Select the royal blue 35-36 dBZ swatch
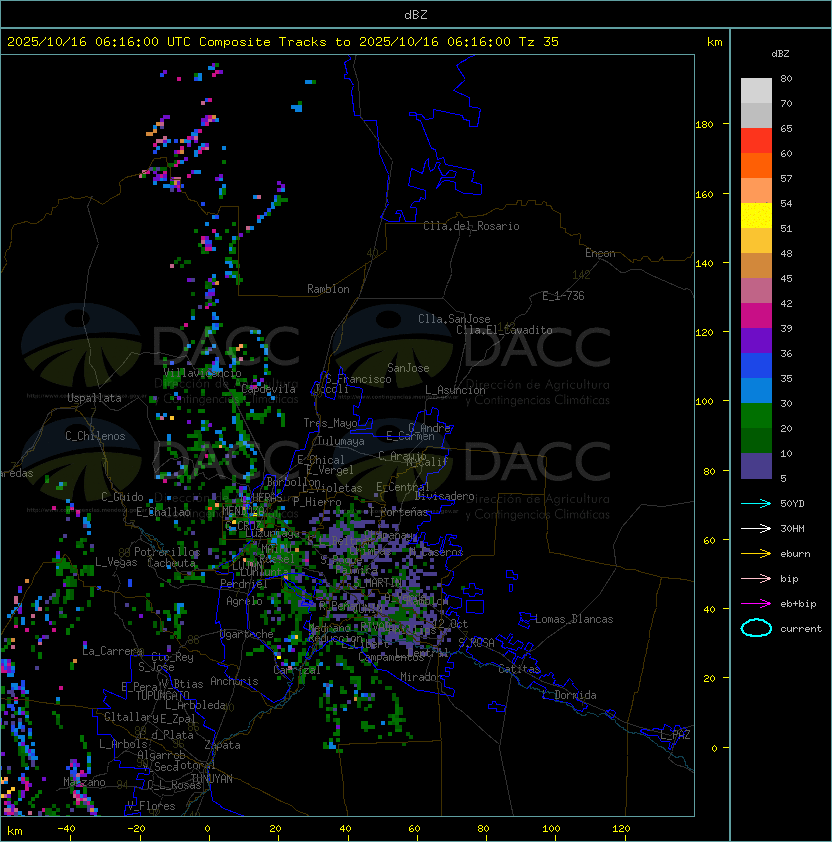Screen dimensions: 832x842 756,365
